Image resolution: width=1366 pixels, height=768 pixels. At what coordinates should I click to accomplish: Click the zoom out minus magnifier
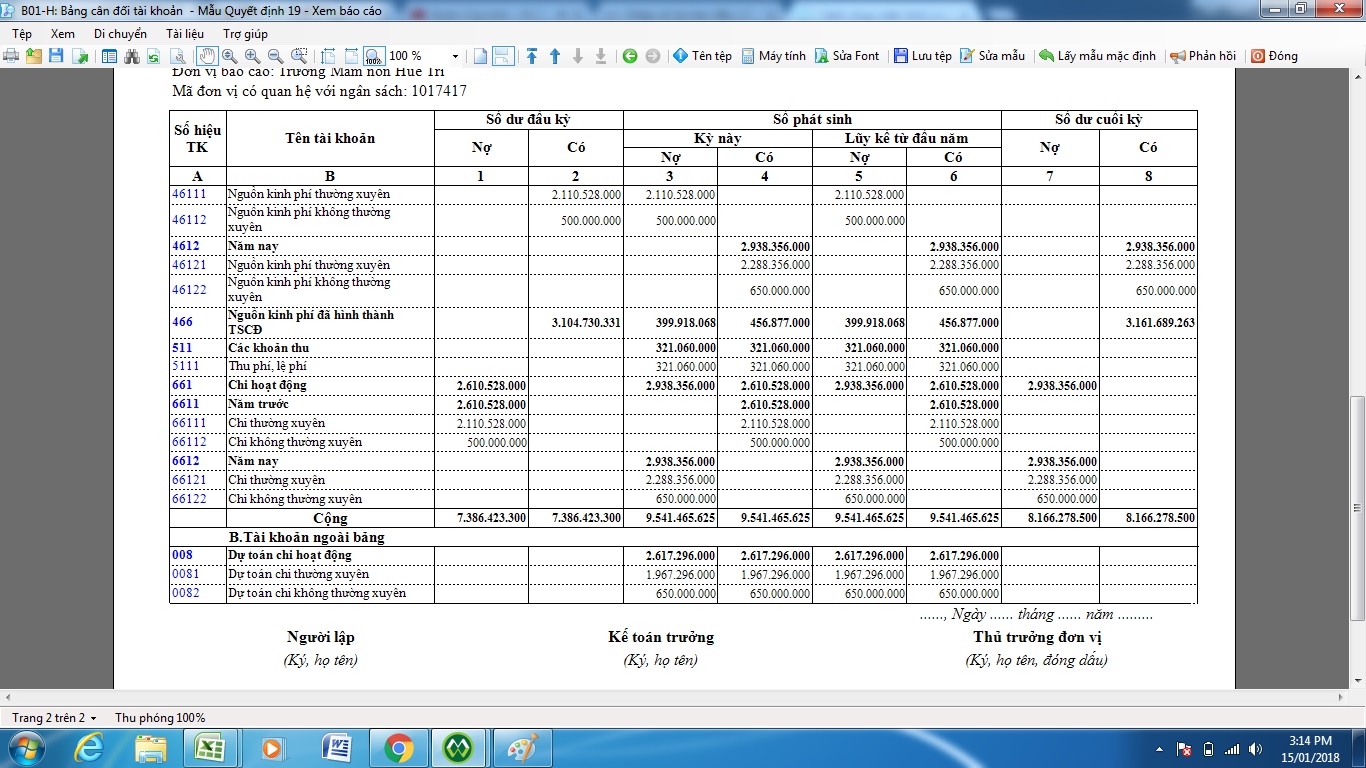tap(275, 56)
